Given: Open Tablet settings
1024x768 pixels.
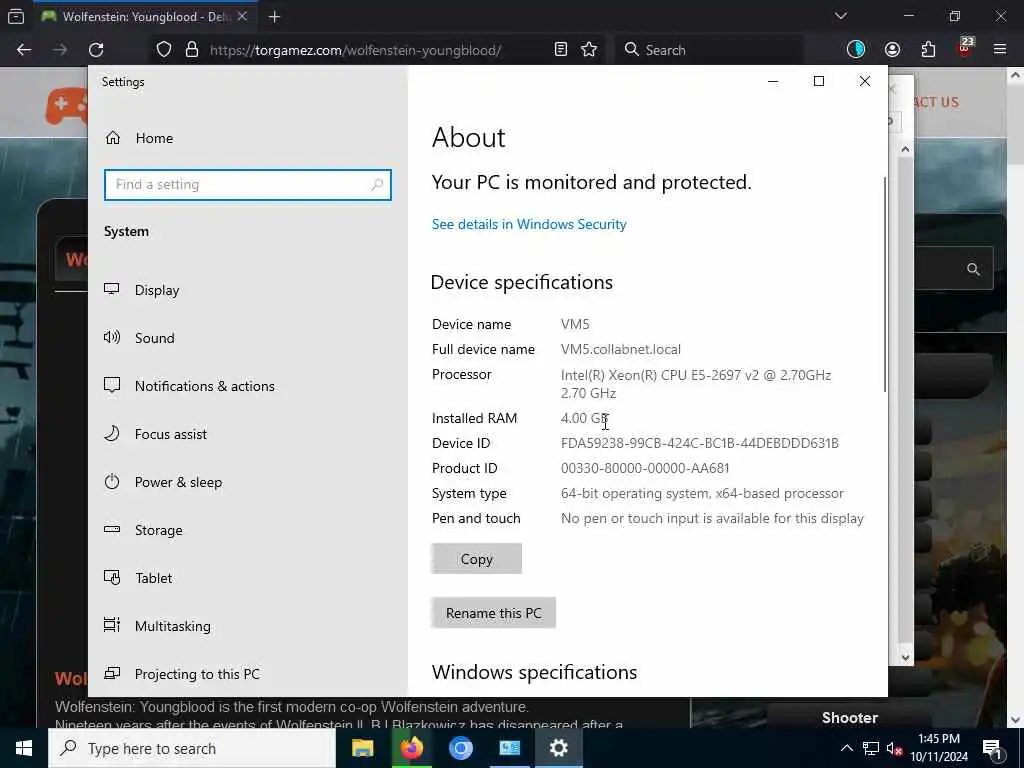Looking at the screenshot, I should pyautogui.click(x=138, y=578).
